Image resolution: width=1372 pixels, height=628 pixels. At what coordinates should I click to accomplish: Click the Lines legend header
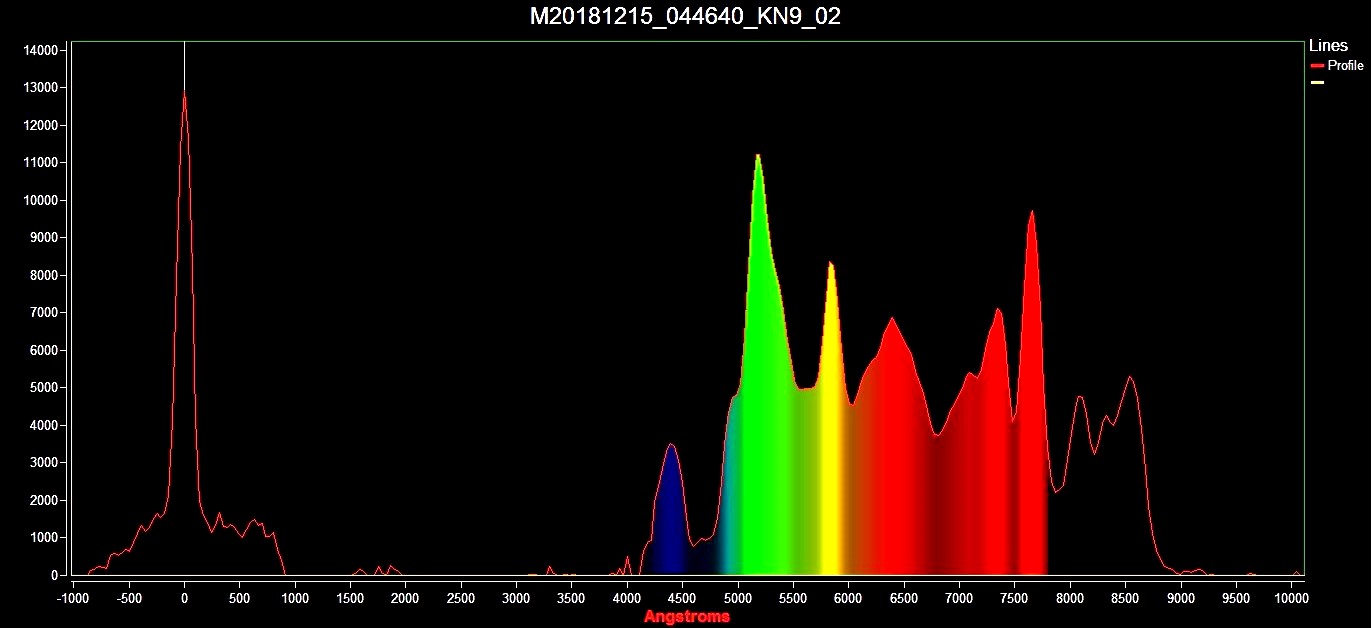1328,46
